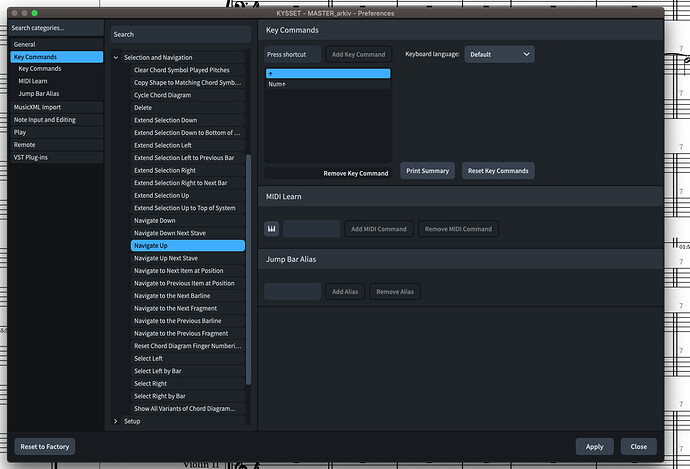Select Navigate Down Next Stave command
The width and height of the screenshot is (690, 469).
coord(188,233)
